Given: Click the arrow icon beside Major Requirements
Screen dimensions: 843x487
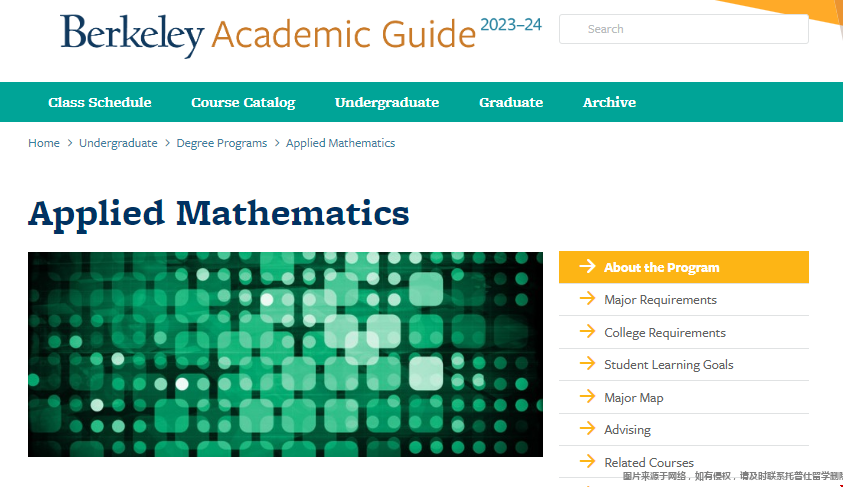Looking at the screenshot, I should [587, 298].
